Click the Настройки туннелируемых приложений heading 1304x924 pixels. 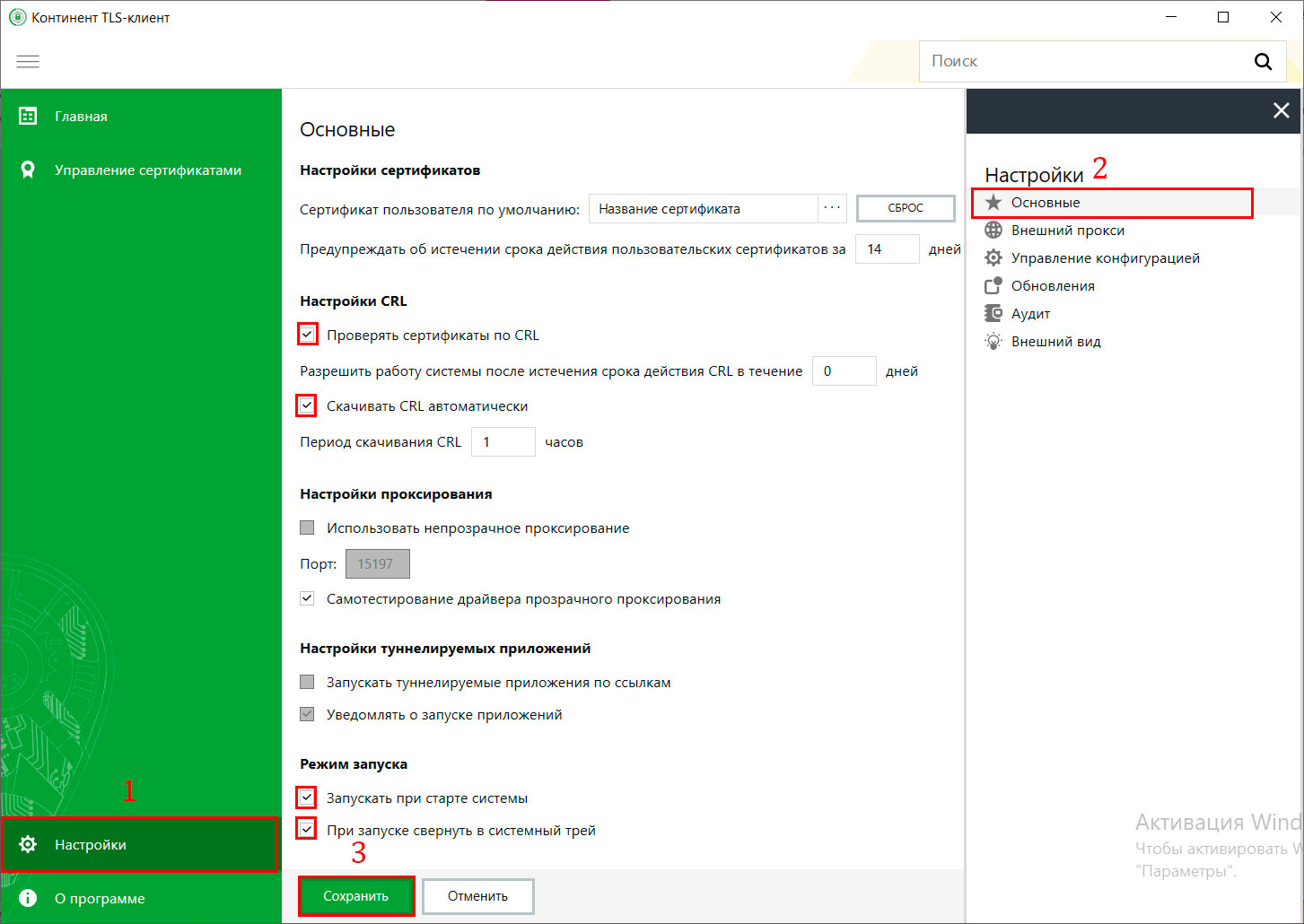445,648
